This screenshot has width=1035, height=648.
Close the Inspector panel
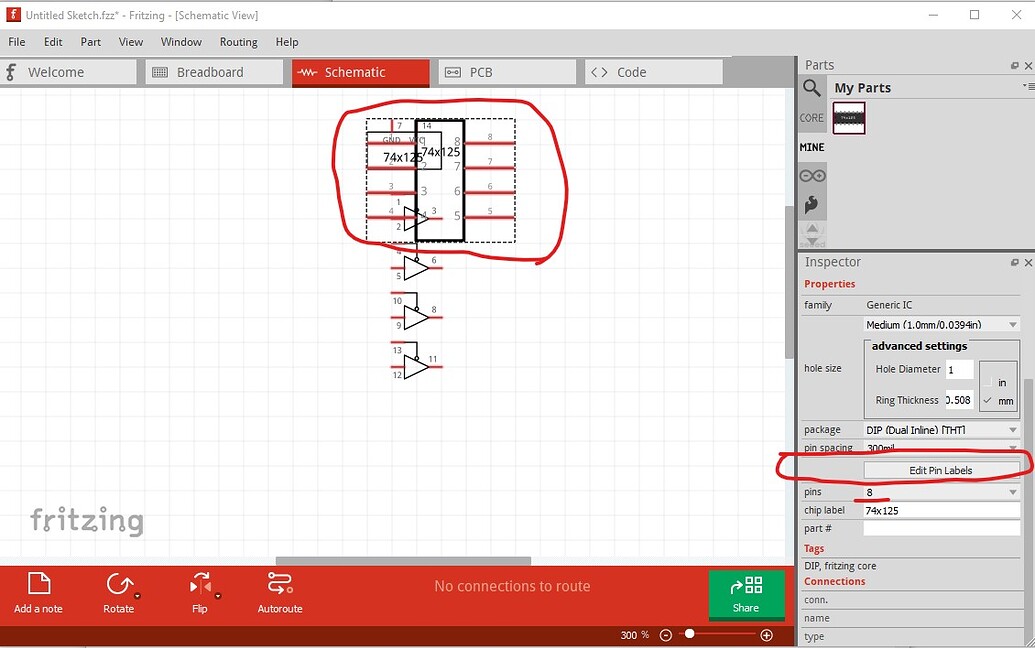click(x=1028, y=262)
